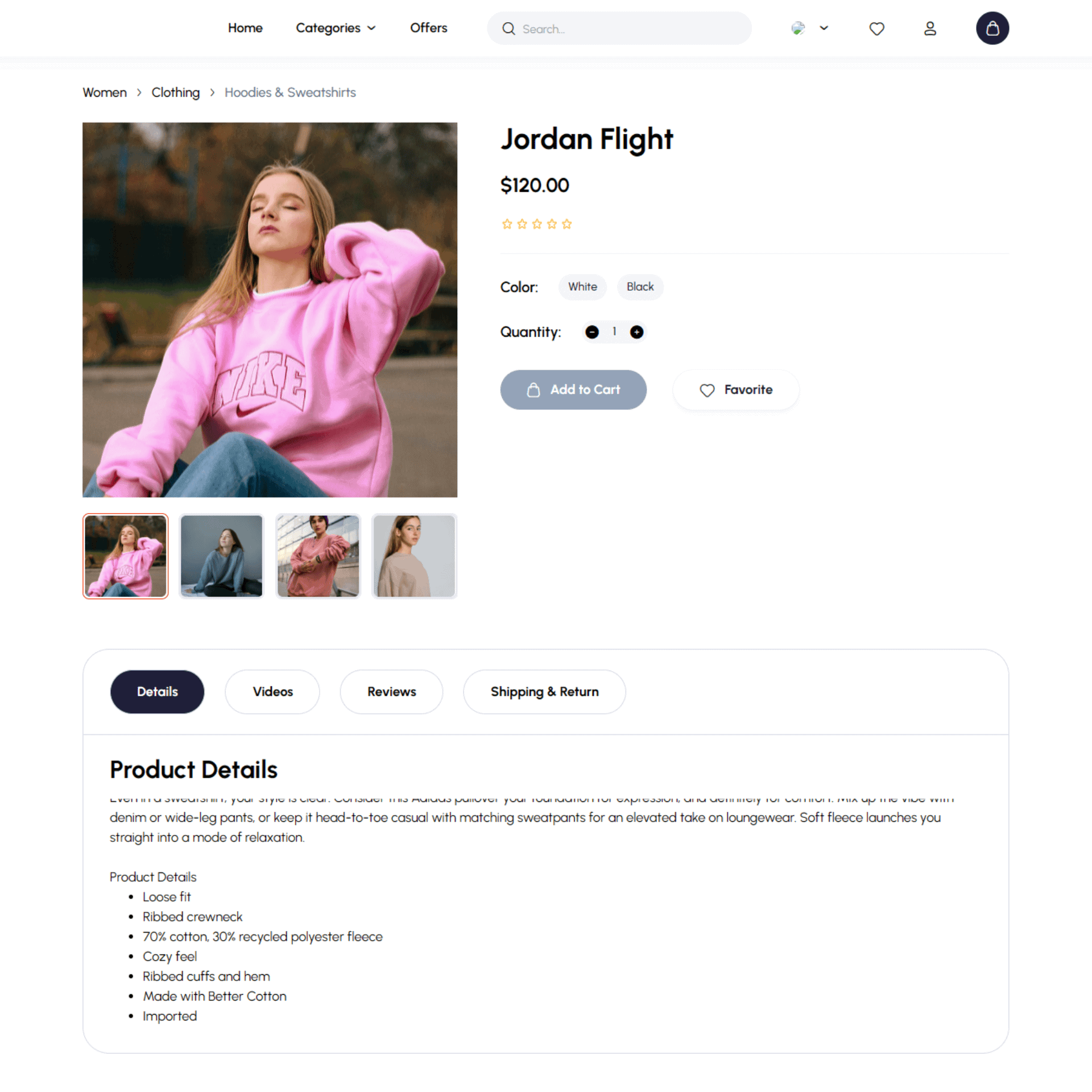Click the language flag icon

click(x=798, y=28)
